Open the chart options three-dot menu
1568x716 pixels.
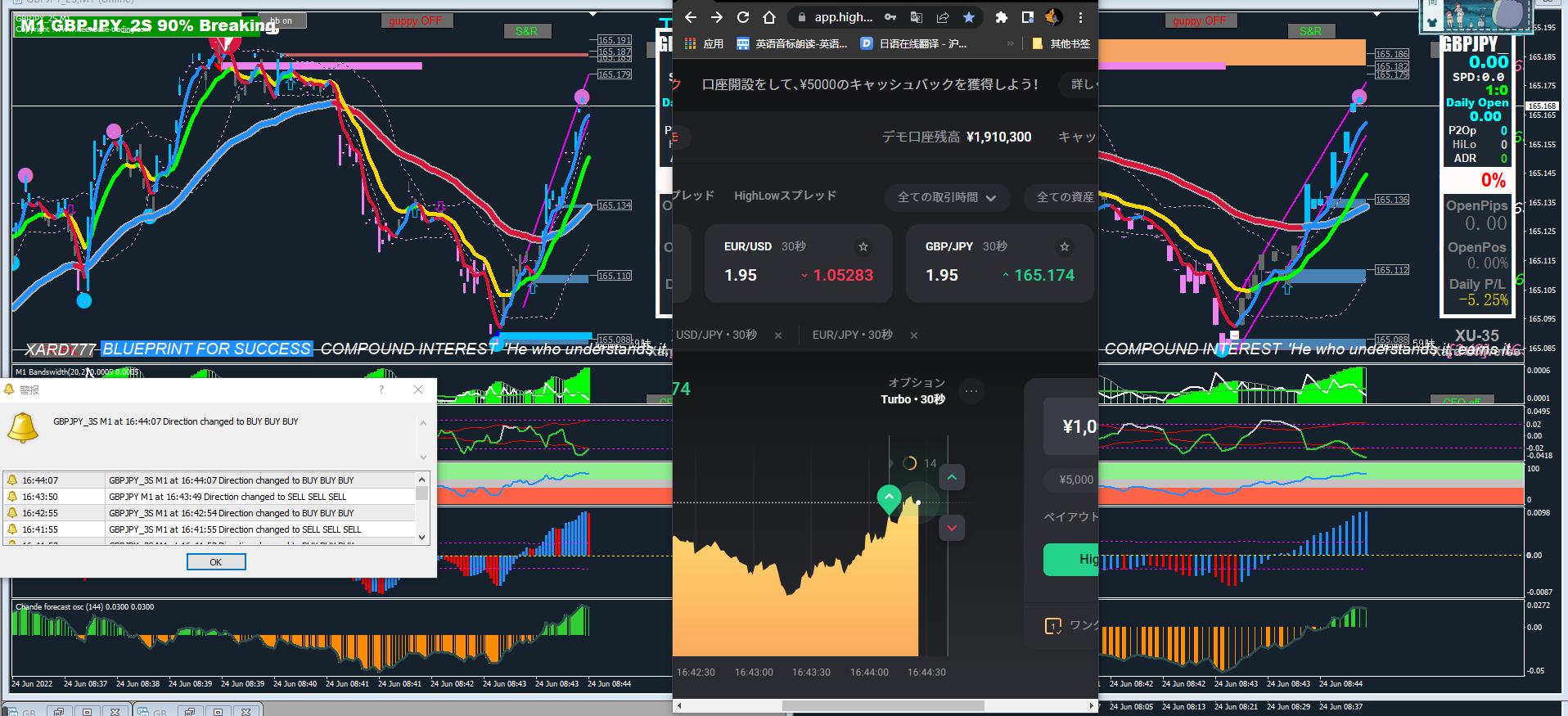click(971, 391)
